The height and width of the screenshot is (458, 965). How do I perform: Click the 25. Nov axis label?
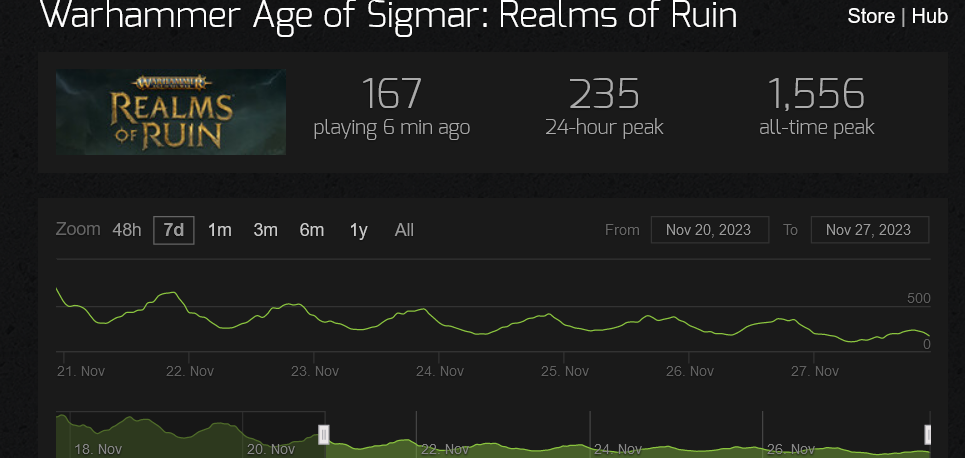(565, 371)
